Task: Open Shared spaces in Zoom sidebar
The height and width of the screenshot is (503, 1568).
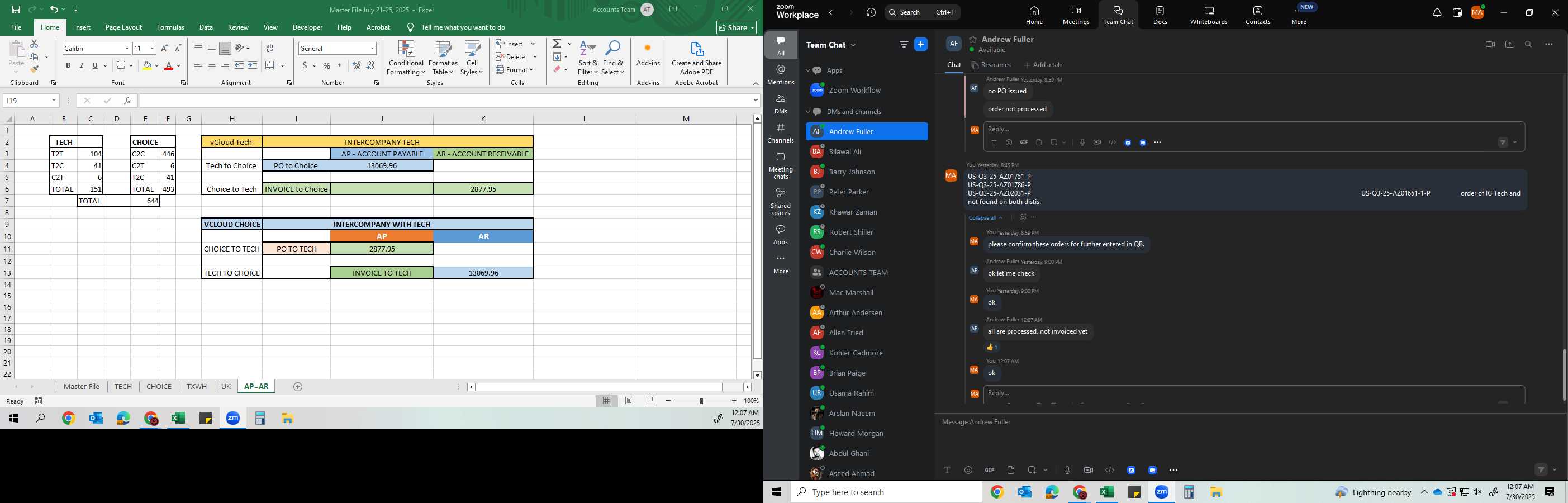Action: 781,202
